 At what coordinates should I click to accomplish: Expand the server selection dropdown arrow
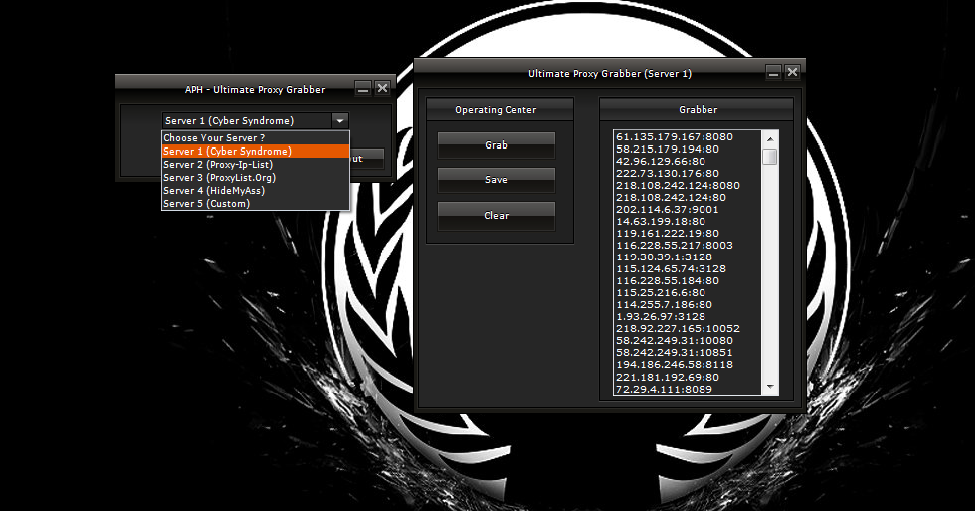(340, 121)
